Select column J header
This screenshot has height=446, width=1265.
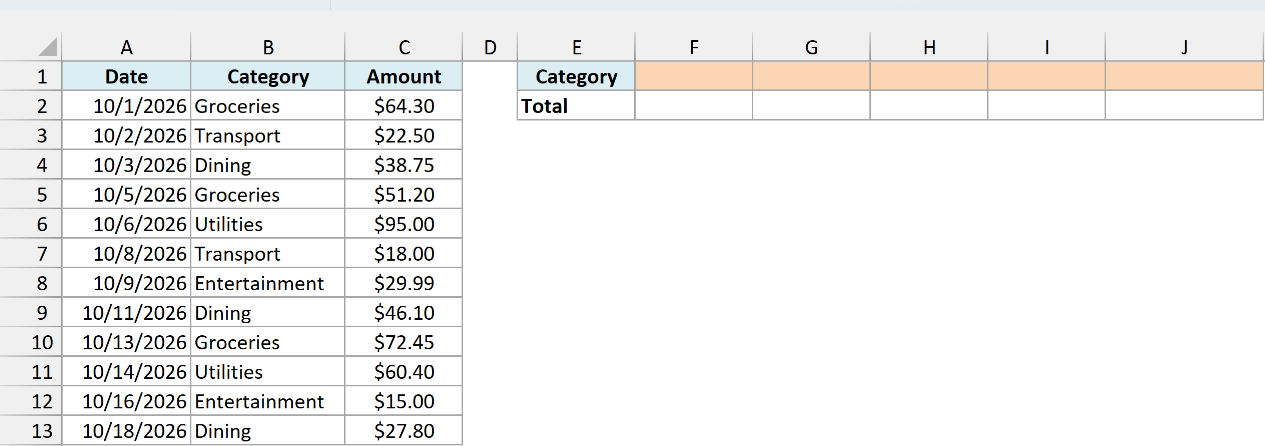point(1184,47)
